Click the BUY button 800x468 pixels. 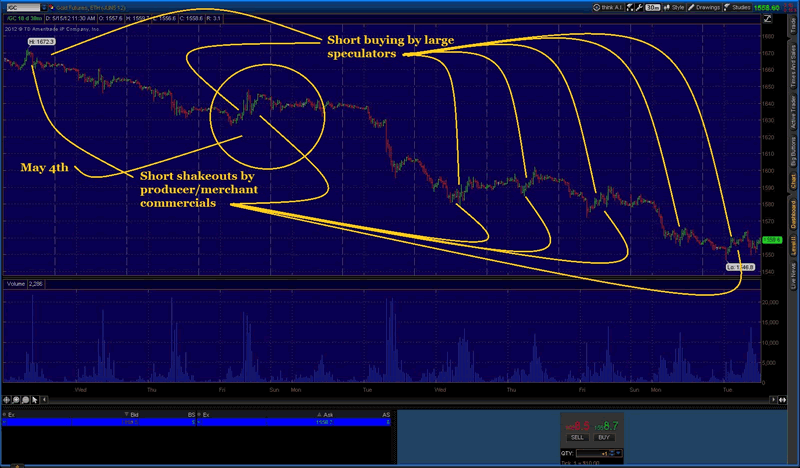pyautogui.click(x=604, y=437)
